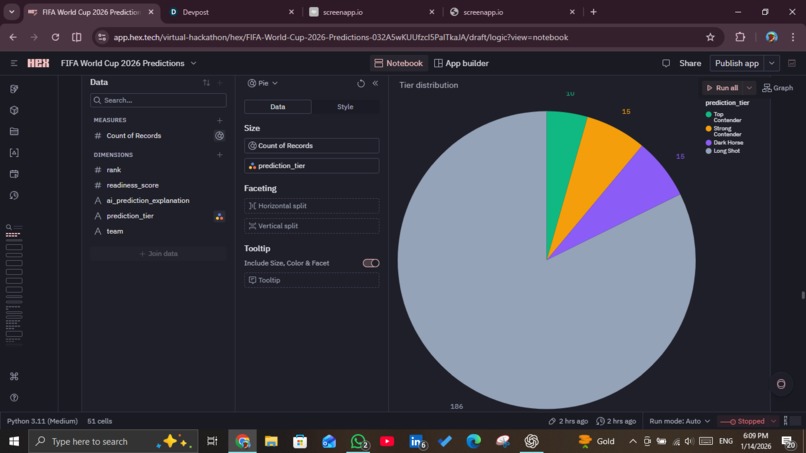Click the color icon beside prediction_tier
Screen dimensions: 806x453
219,216
